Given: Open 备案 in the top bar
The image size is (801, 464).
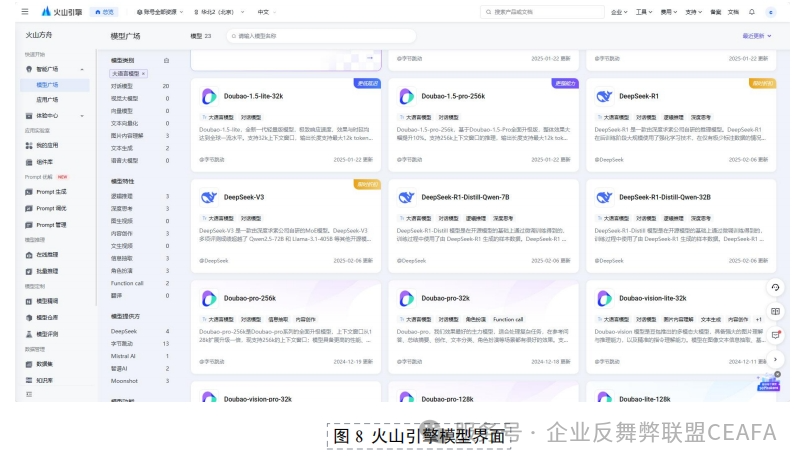Looking at the screenshot, I should click(x=716, y=12).
